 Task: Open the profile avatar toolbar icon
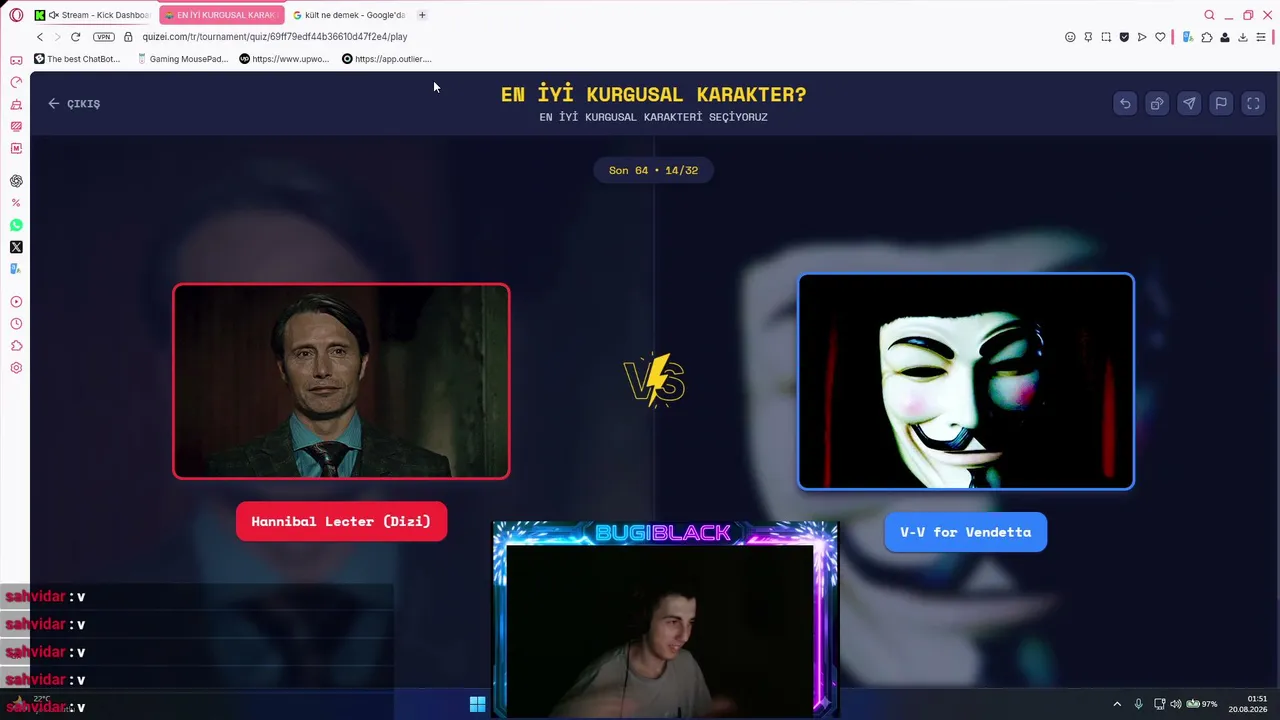1225,37
